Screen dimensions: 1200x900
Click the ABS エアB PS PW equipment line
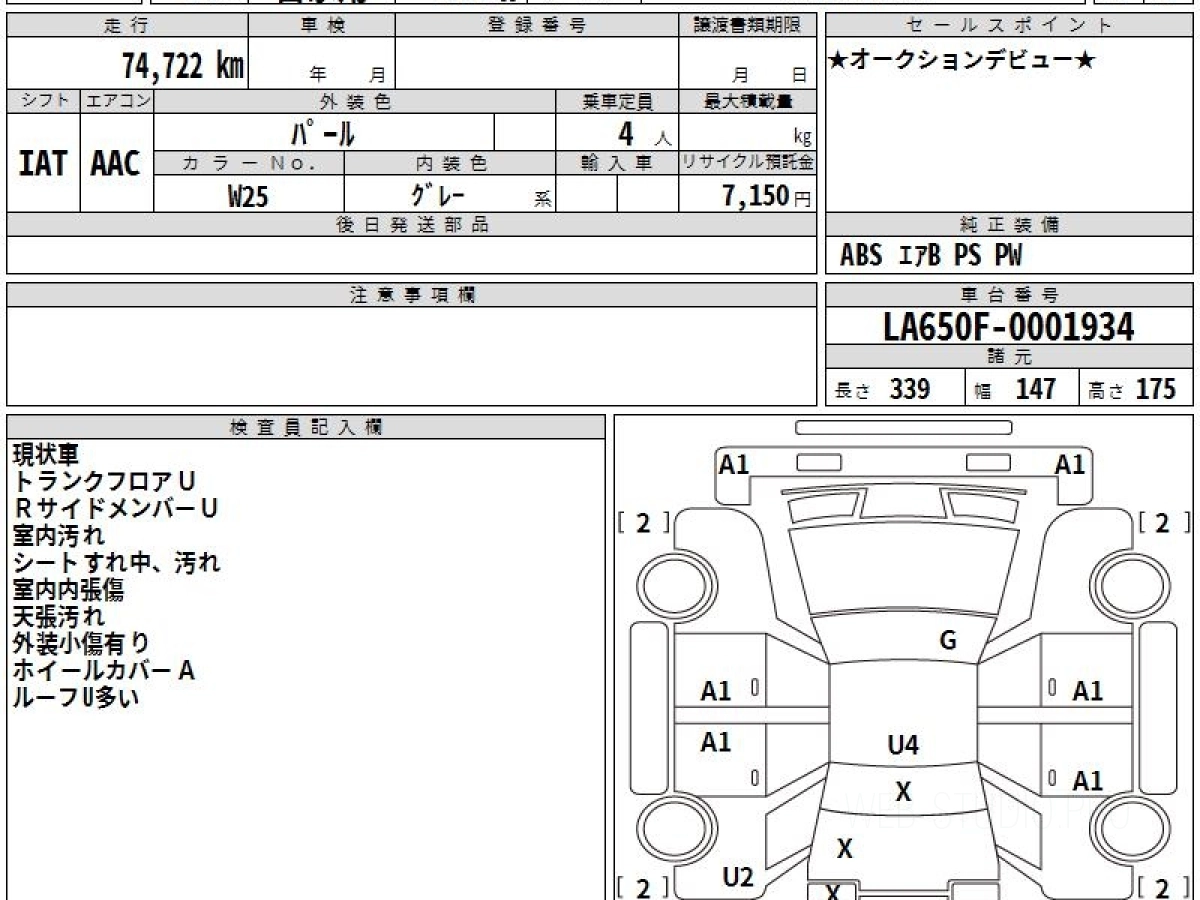(931, 256)
